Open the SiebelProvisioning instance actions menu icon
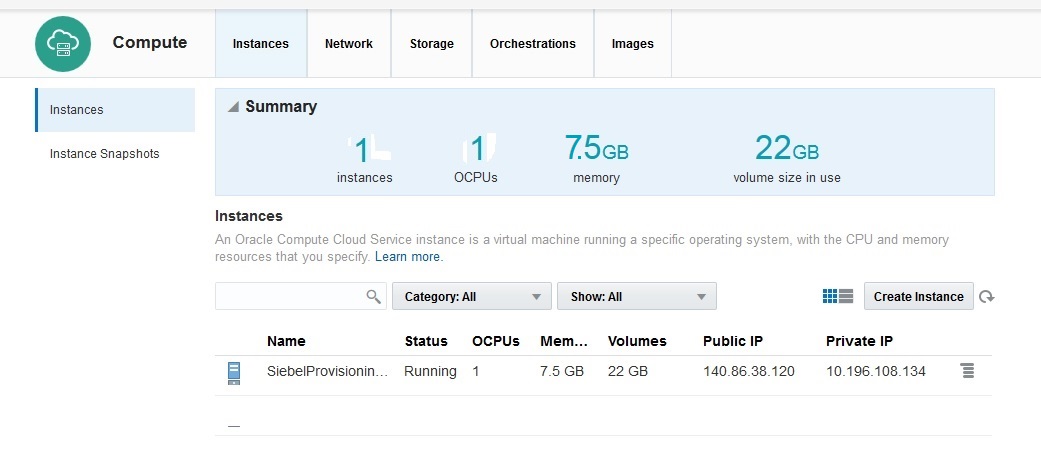1041x462 pixels. coord(968,371)
